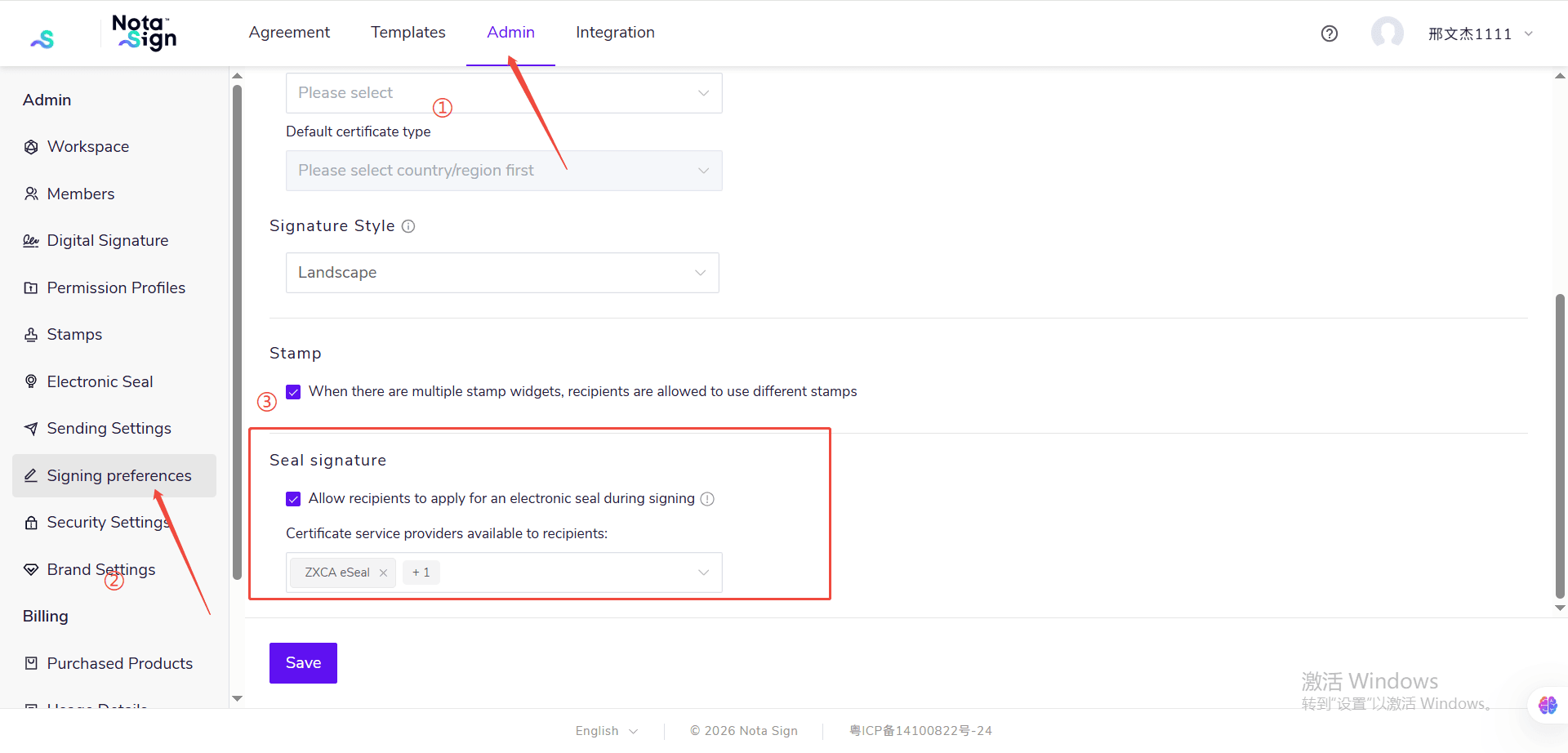Click the Save button
This screenshot has width=1568, height=753.
[303, 663]
